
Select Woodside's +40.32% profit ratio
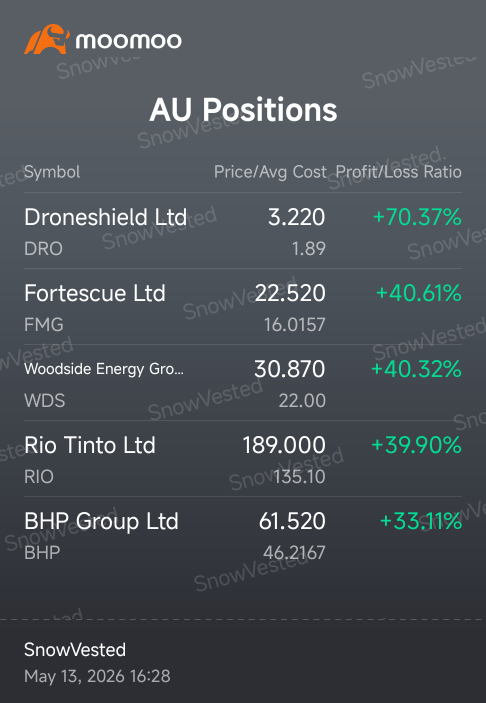pos(417,369)
